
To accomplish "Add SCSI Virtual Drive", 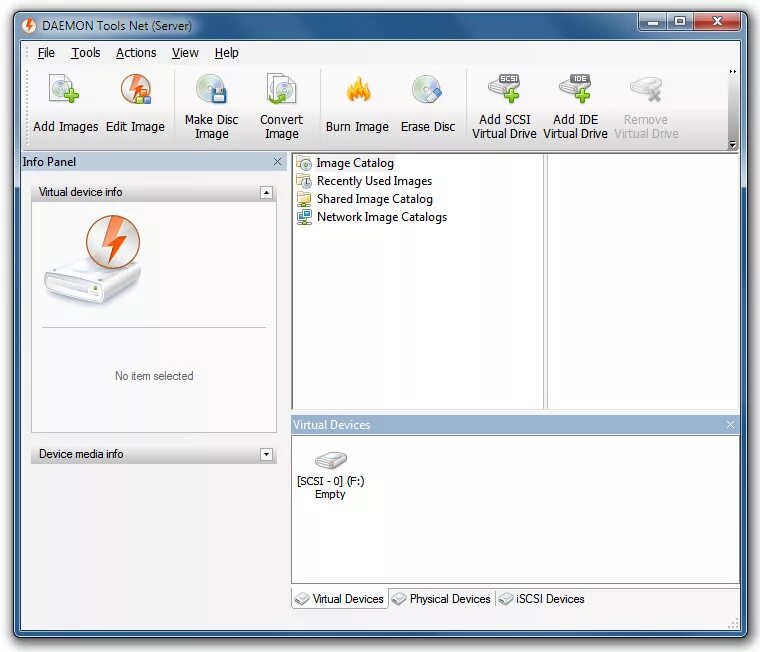I will click(504, 88).
